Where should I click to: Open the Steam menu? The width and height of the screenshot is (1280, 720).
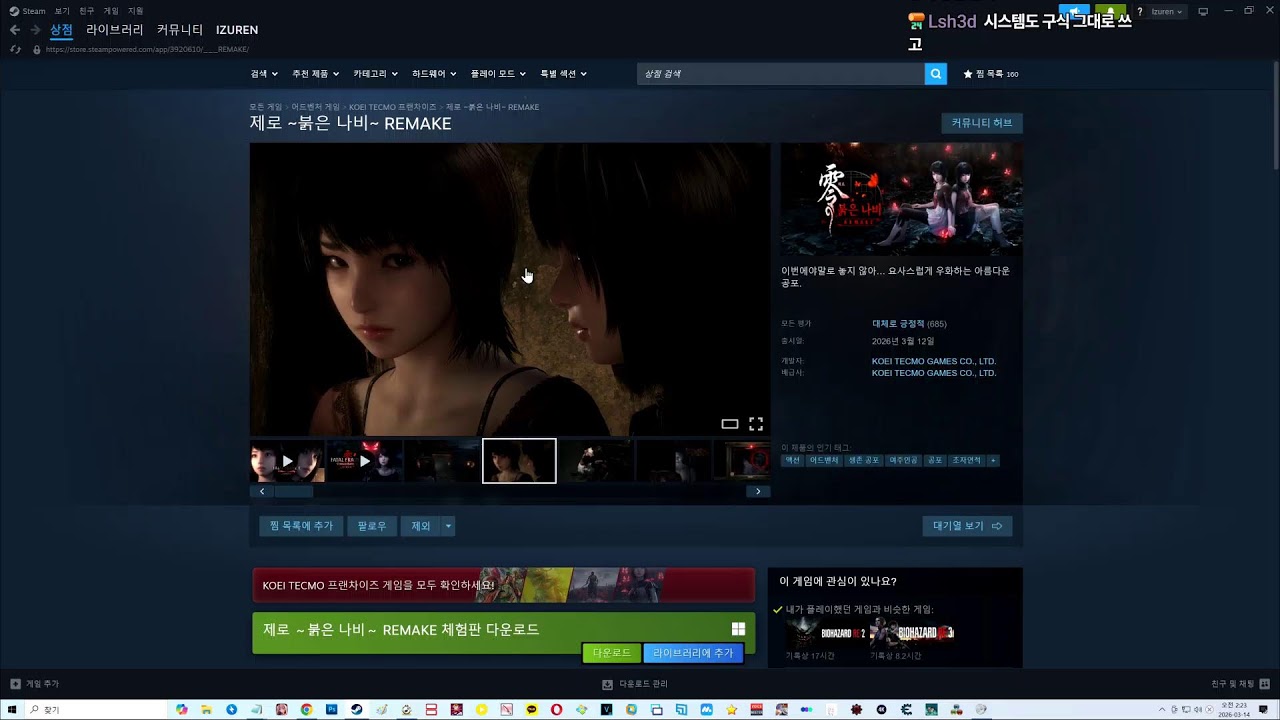click(28, 11)
